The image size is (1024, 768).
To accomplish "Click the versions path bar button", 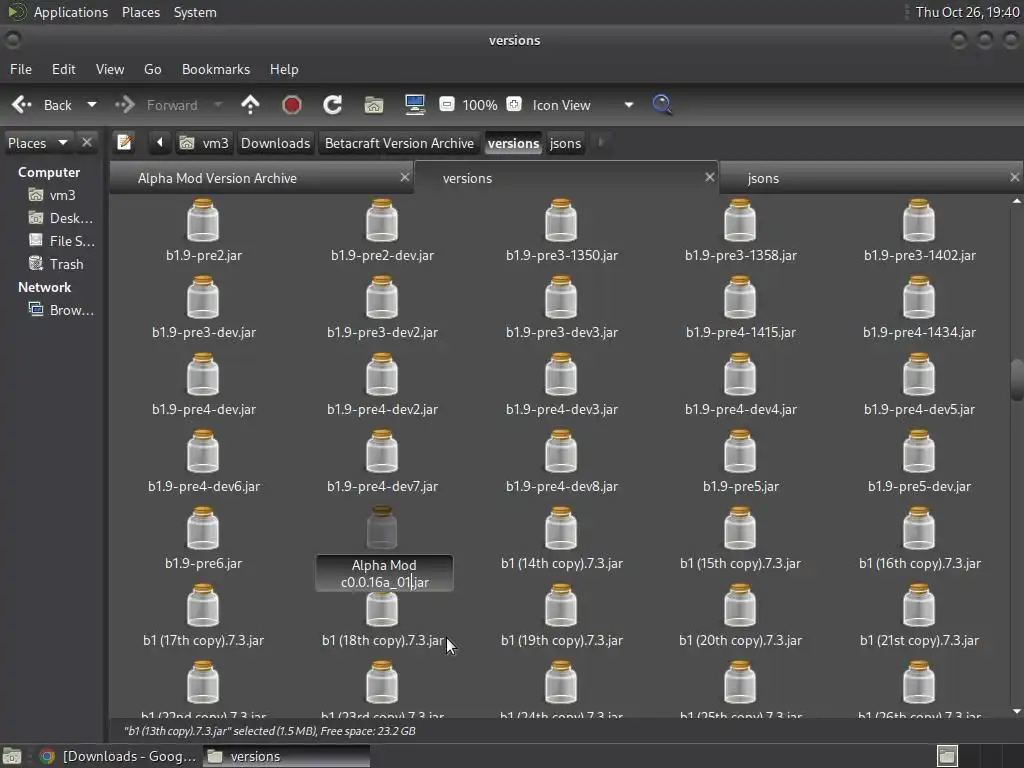I will (513, 143).
